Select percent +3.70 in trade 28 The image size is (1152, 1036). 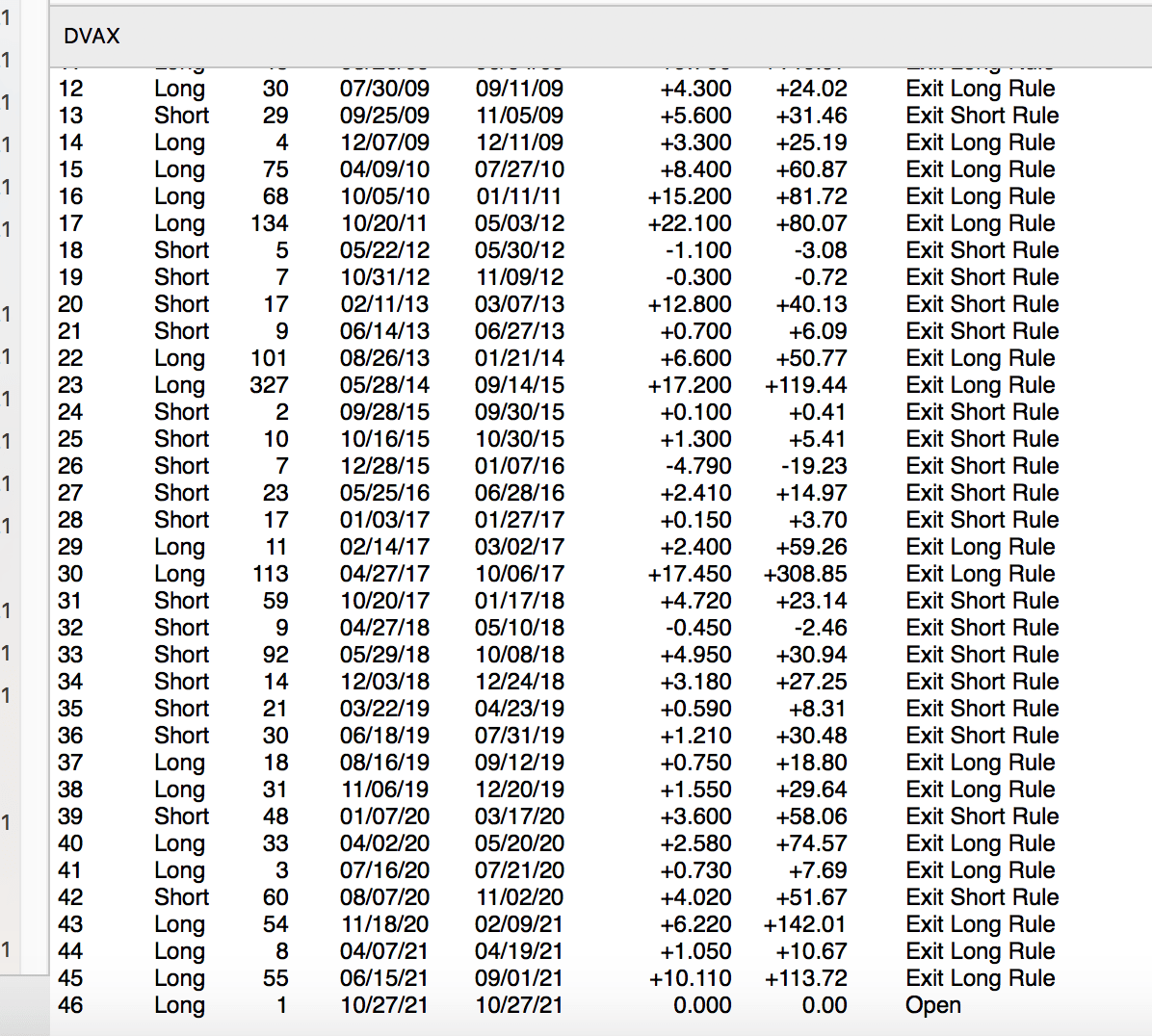click(x=818, y=520)
